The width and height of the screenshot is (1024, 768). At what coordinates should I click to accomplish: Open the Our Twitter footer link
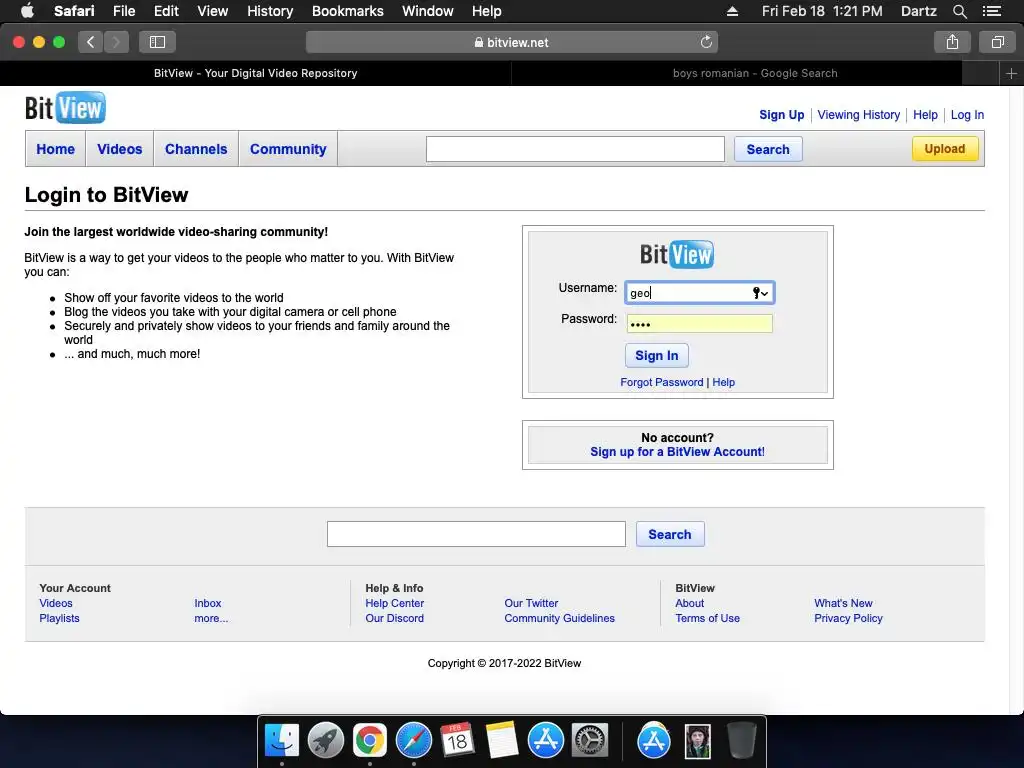tap(531, 603)
